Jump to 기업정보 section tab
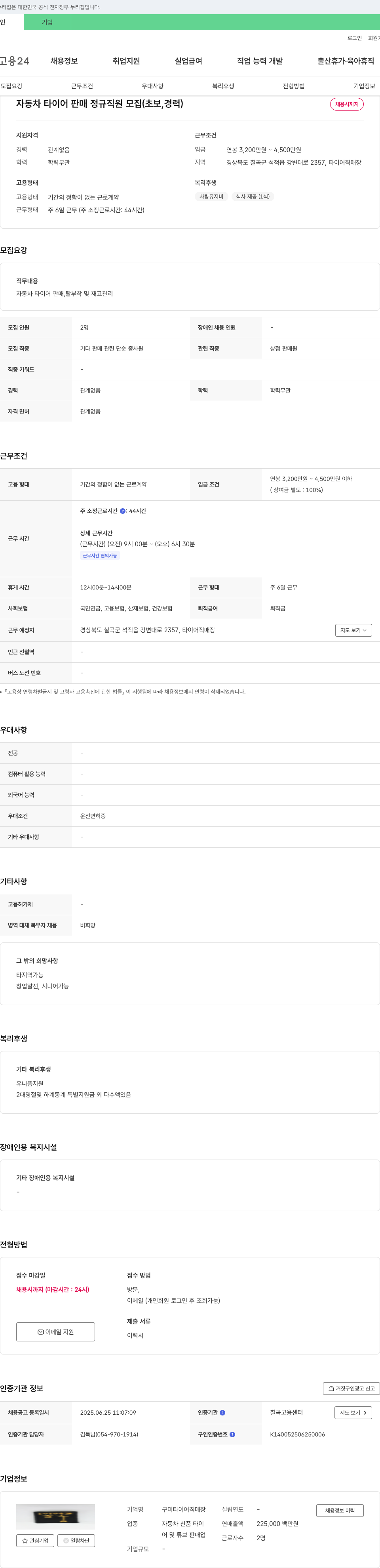The image size is (380, 1568). [x=364, y=86]
